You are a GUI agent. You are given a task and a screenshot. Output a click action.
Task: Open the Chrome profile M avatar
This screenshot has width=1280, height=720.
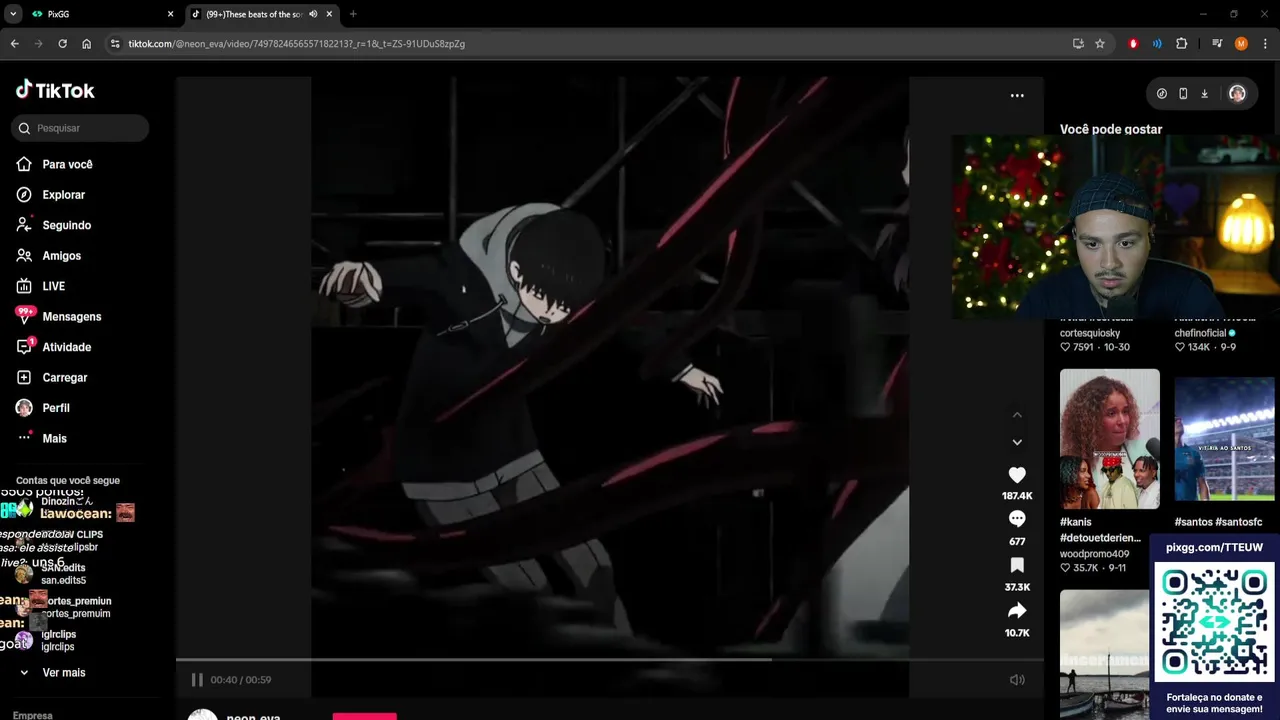pyautogui.click(x=1241, y=44)
